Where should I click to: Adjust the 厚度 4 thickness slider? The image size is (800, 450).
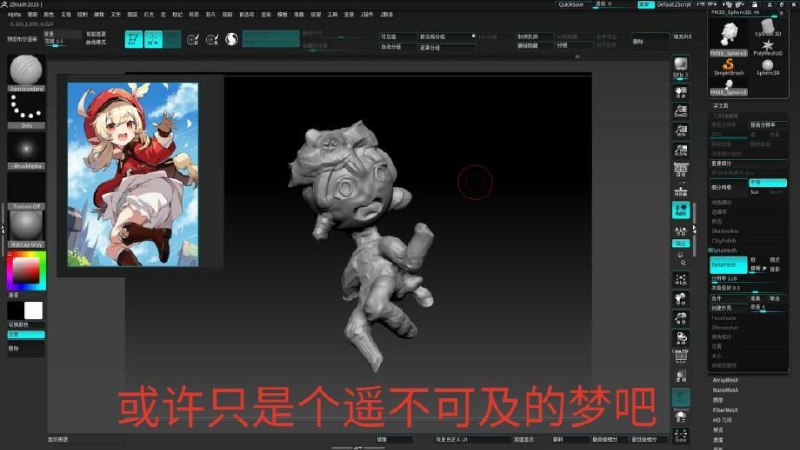click(768, 307)
